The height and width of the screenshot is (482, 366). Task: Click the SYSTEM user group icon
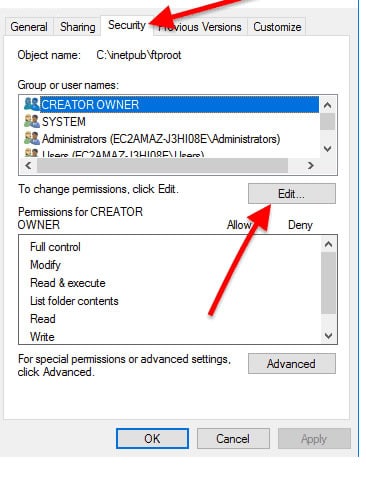[32, 121]
